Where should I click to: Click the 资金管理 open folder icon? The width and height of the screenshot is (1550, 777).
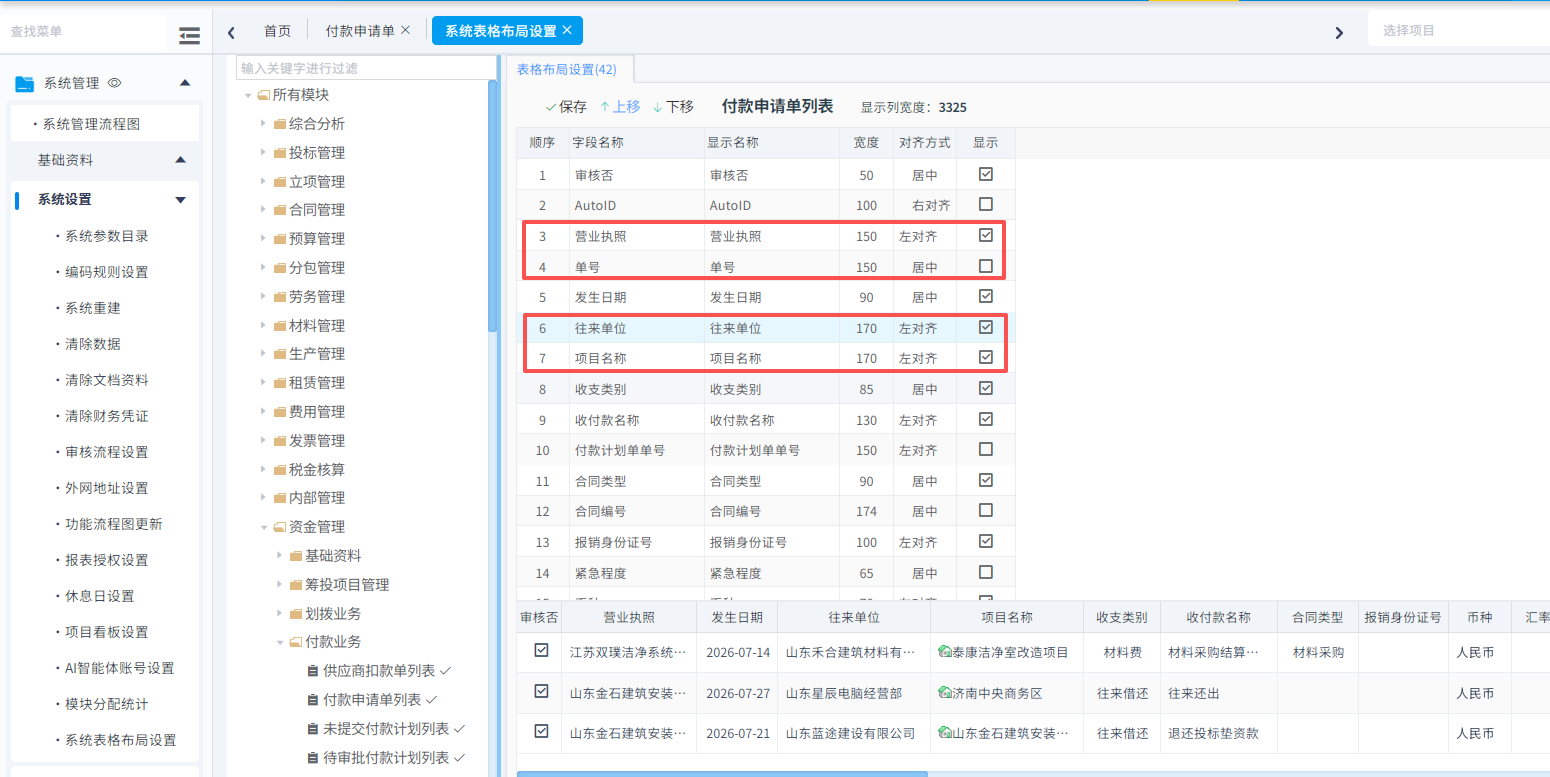280,527
